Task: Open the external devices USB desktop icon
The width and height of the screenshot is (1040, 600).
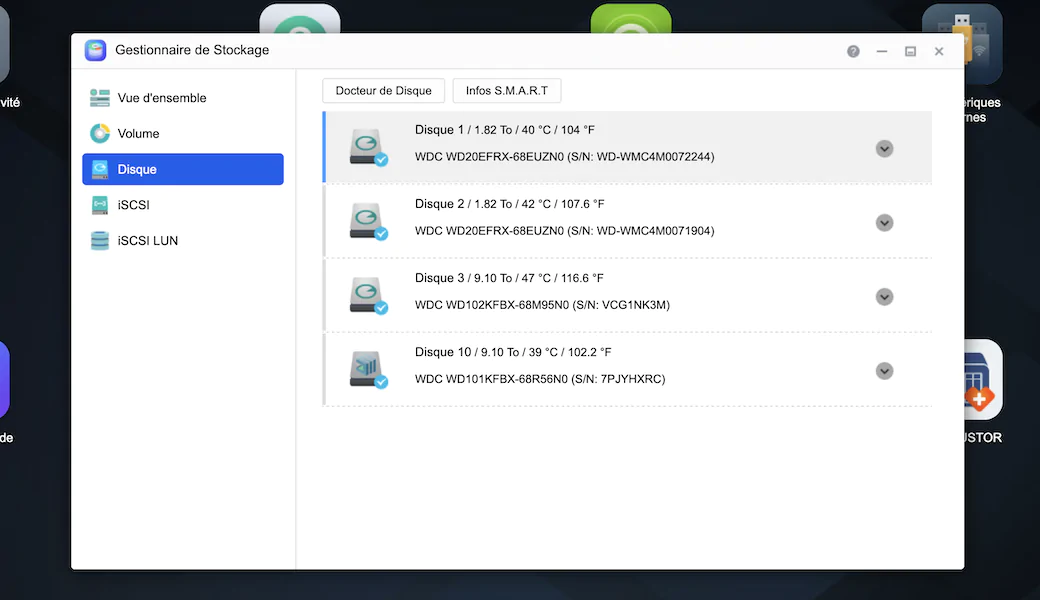Action: (x=983, y=44)
